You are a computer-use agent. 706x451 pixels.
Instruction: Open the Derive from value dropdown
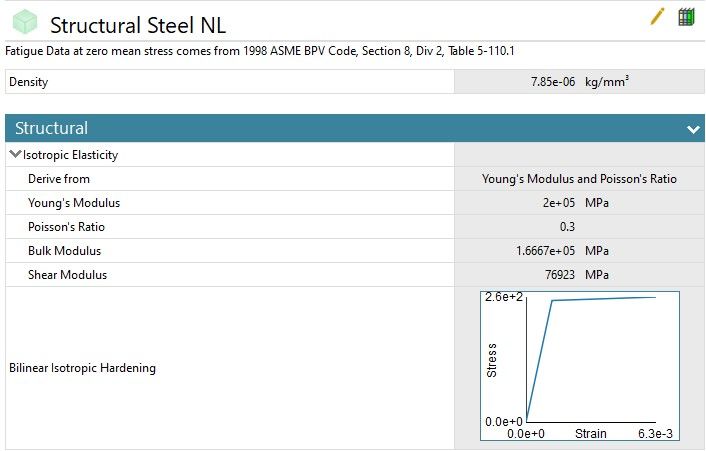click(579, 179)
